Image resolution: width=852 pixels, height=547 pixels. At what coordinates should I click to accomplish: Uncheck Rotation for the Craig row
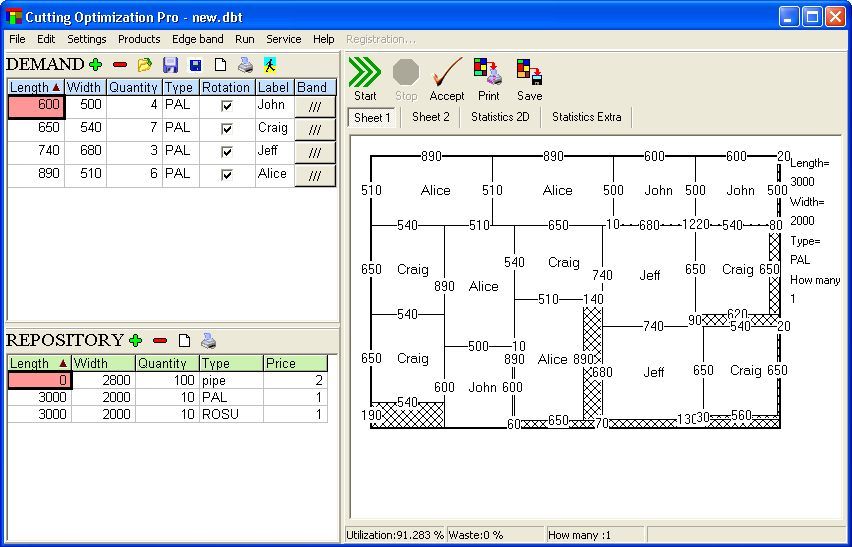227,129
